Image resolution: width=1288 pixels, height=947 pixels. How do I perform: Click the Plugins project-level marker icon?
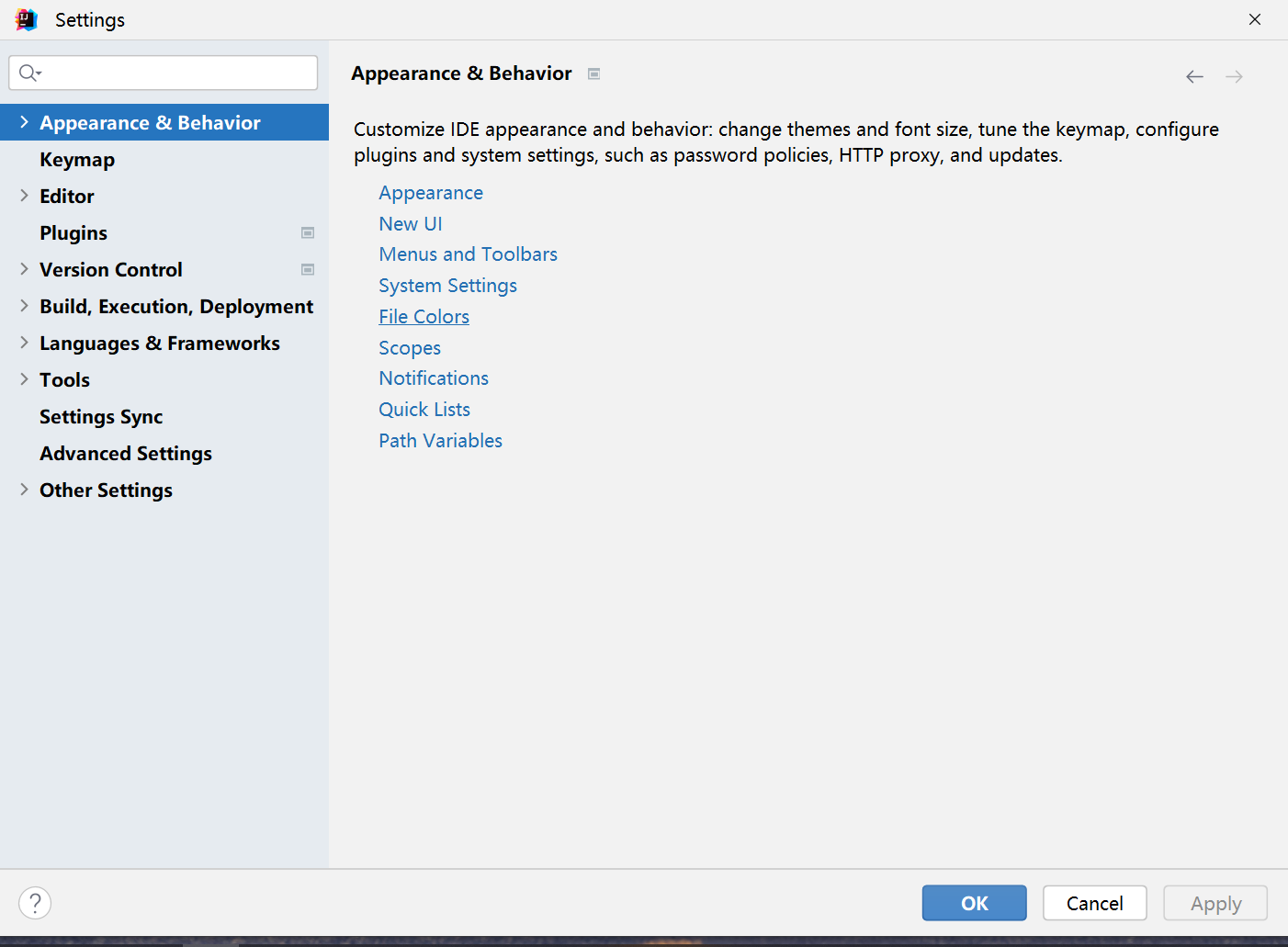308,233
